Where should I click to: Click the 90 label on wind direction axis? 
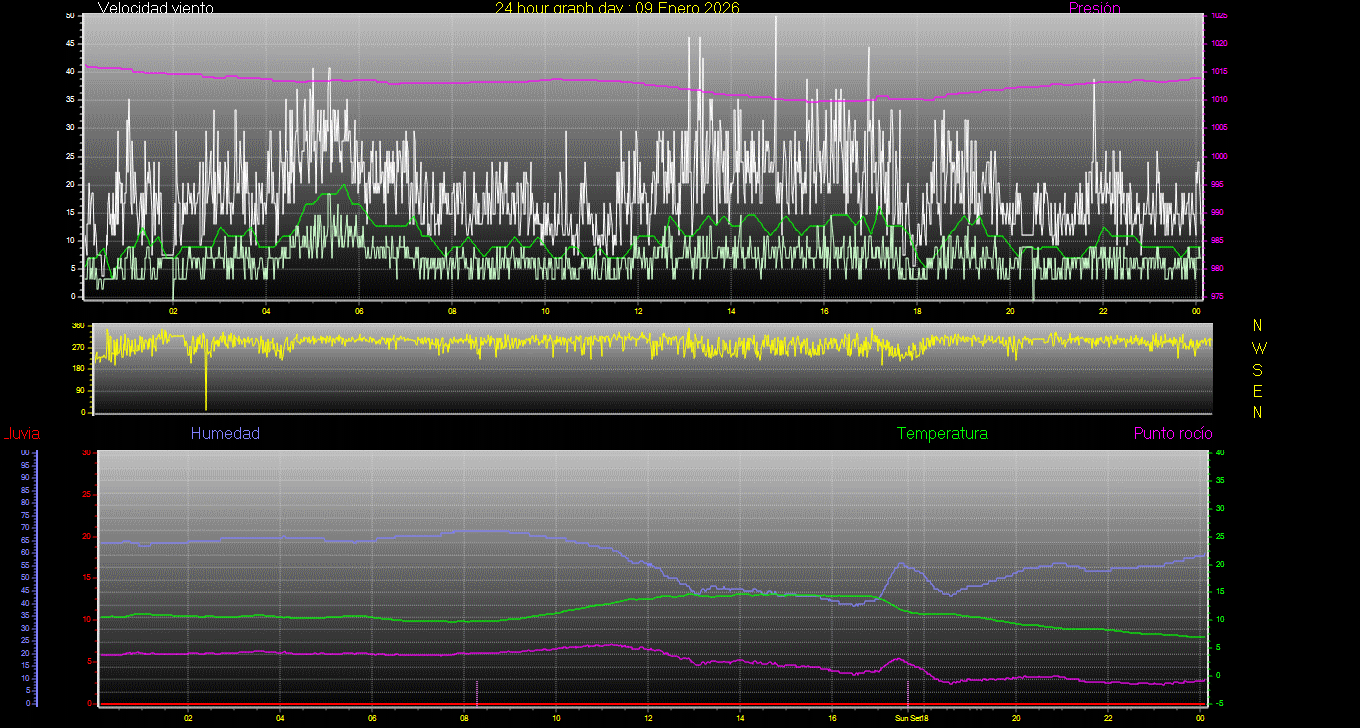[79, 390]
